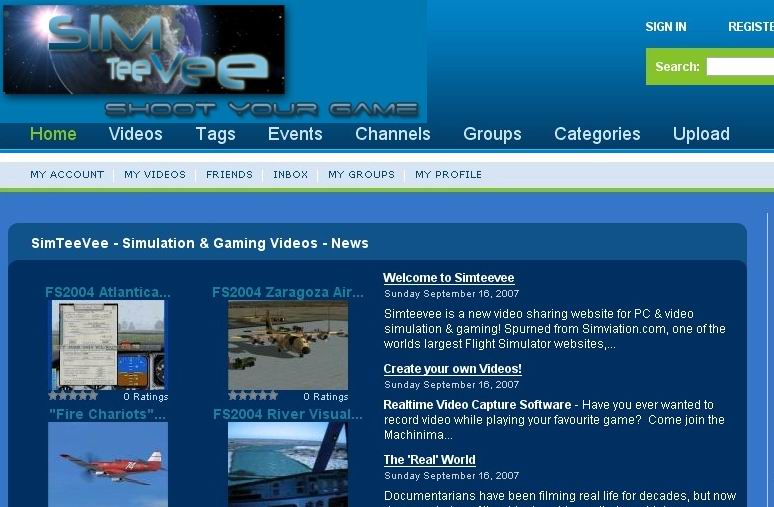Open the Upload page
The height and width of the screenshot is (507, 774).
(x=701, y=134)
